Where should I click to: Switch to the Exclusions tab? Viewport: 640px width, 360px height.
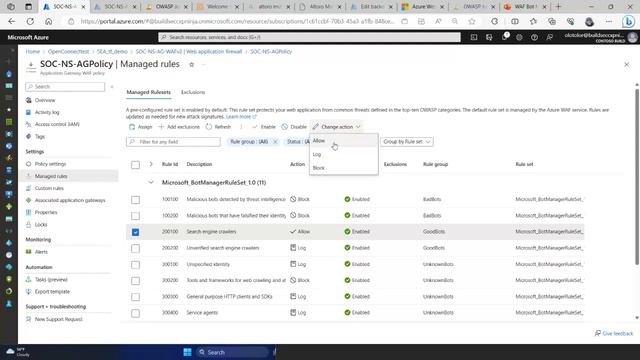[193, 92]
